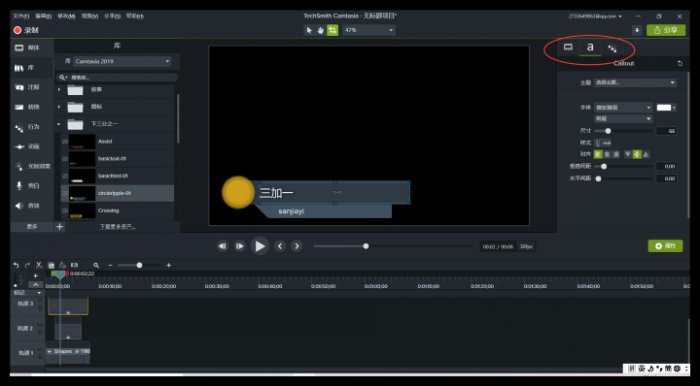Open the Audio Effects speaker panel

[28, 206]
